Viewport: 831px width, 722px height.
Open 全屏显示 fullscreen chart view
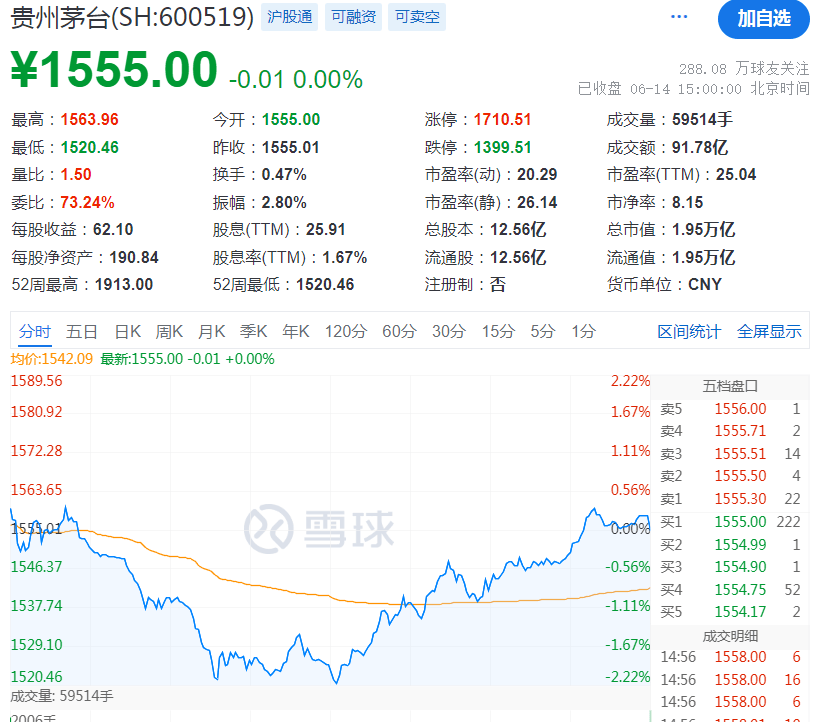pyautogui.click(x=769, y=331)
